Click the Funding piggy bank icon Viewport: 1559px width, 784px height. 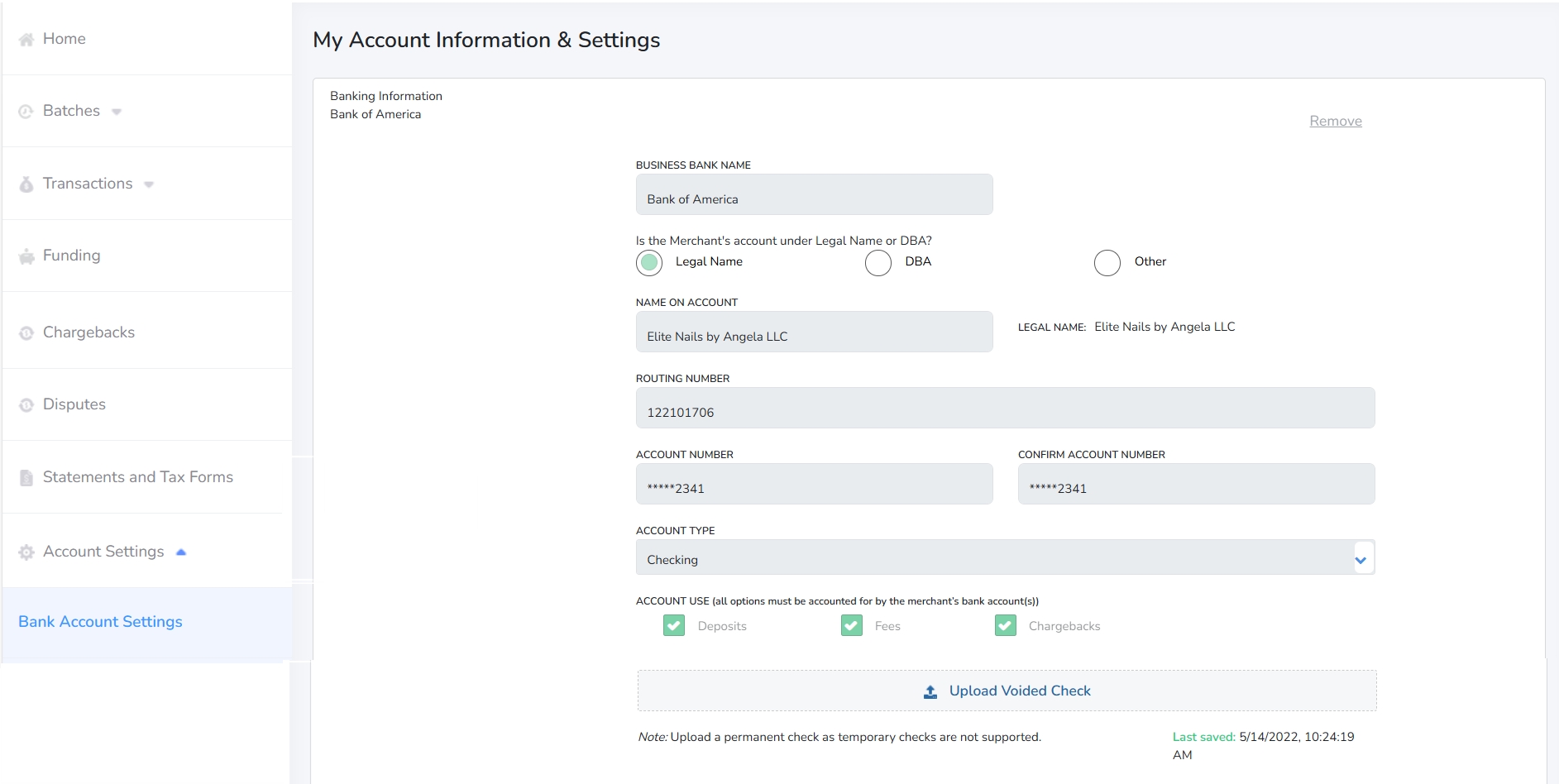click(x=26, y=256)
